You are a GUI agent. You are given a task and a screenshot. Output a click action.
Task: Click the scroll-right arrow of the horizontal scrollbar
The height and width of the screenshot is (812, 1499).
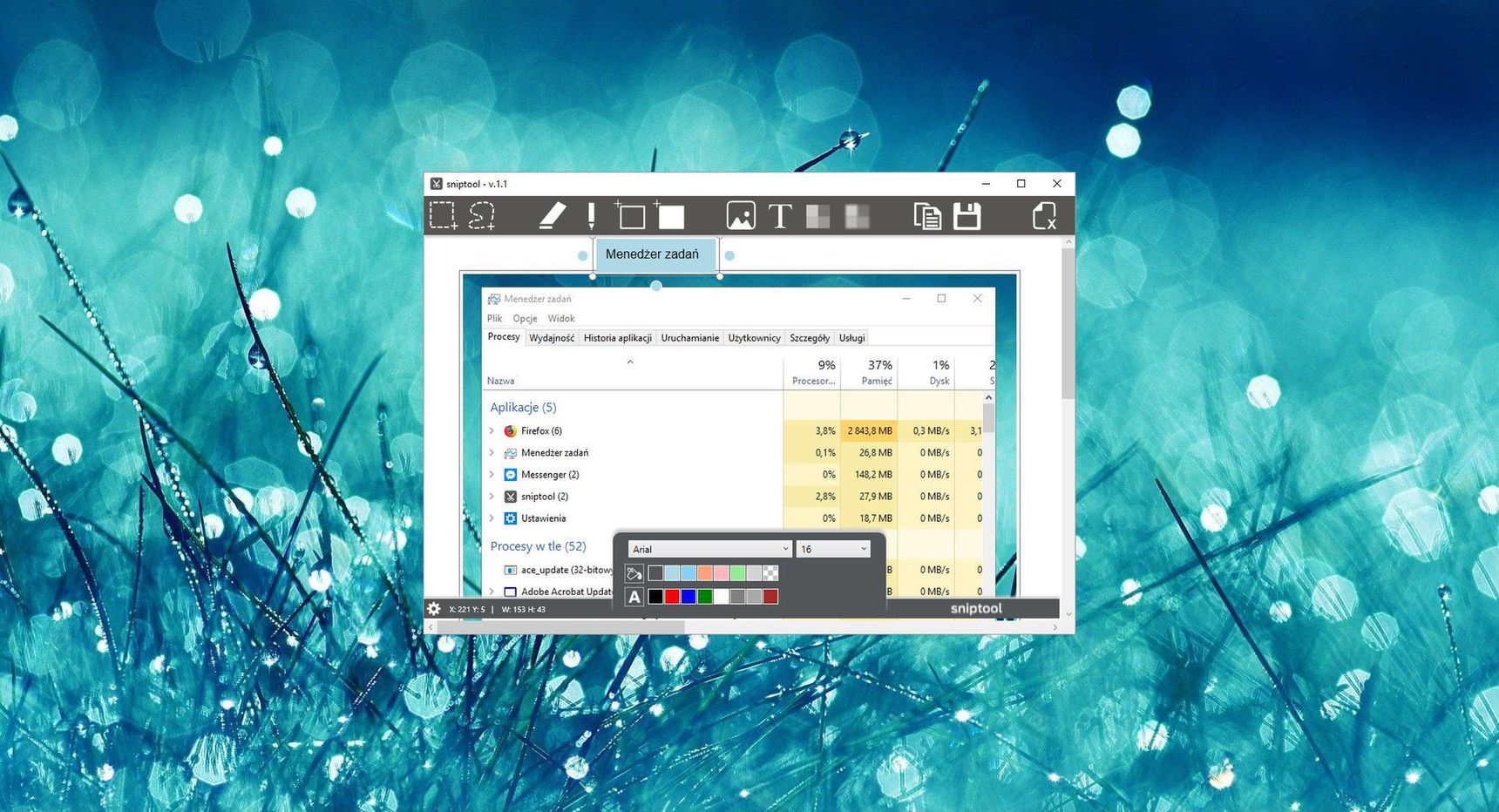click(1055, 627)
